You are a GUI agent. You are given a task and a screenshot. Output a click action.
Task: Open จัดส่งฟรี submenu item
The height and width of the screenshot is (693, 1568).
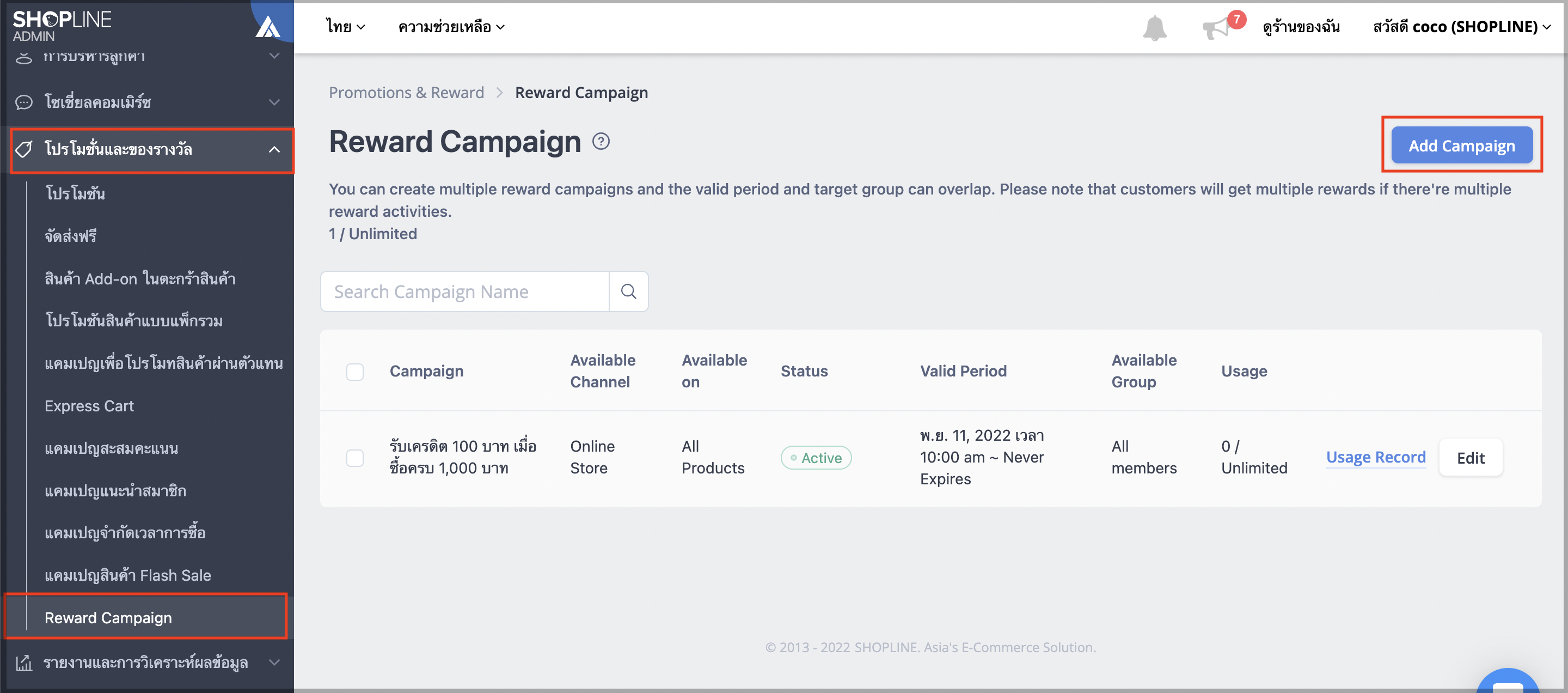[x=71, y=236]
